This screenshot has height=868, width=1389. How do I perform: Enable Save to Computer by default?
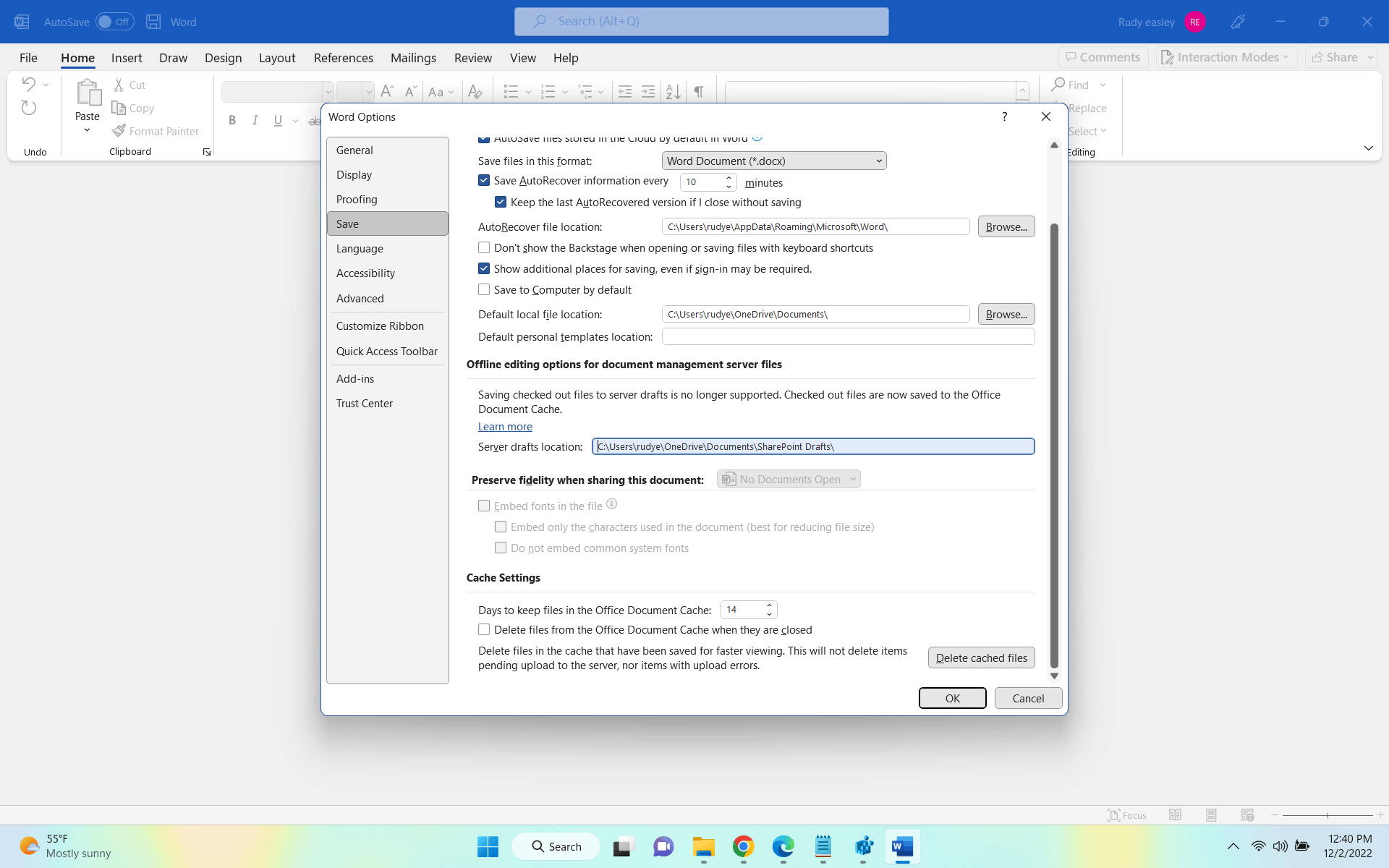coord(484,290)
